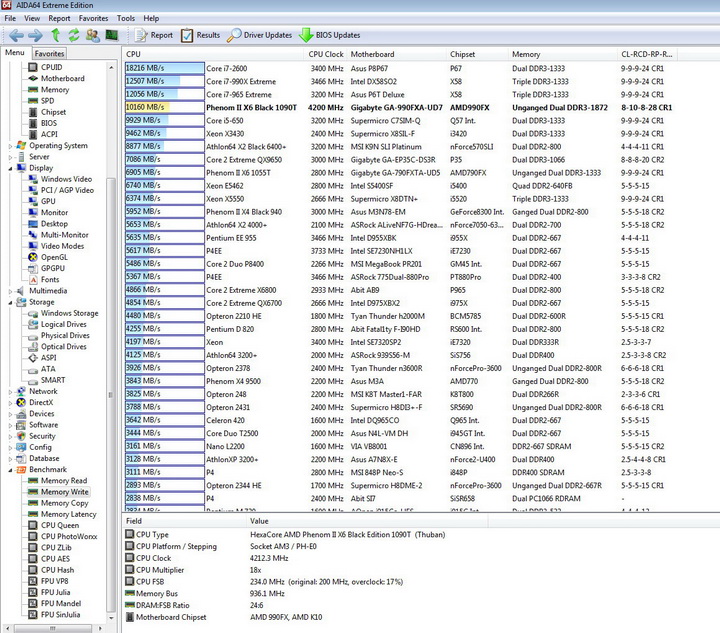Viewport: 720px width, 633px height.
Task: Select SMART under Storage
Action: pos(53,380)
